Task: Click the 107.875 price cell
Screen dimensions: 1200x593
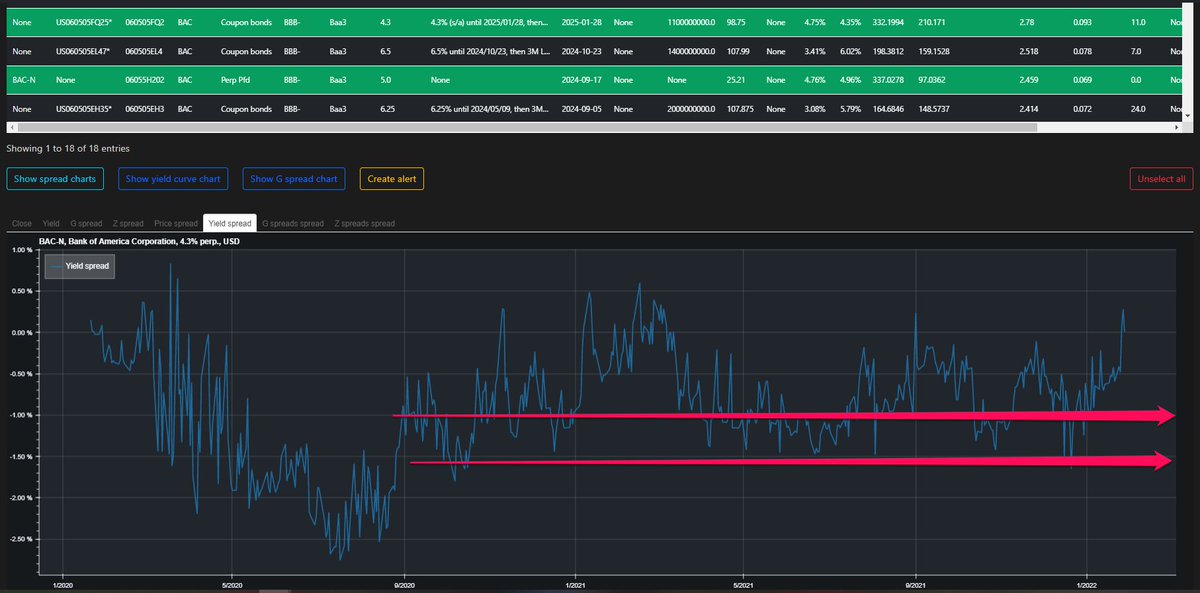Action: tap(742, 107)
